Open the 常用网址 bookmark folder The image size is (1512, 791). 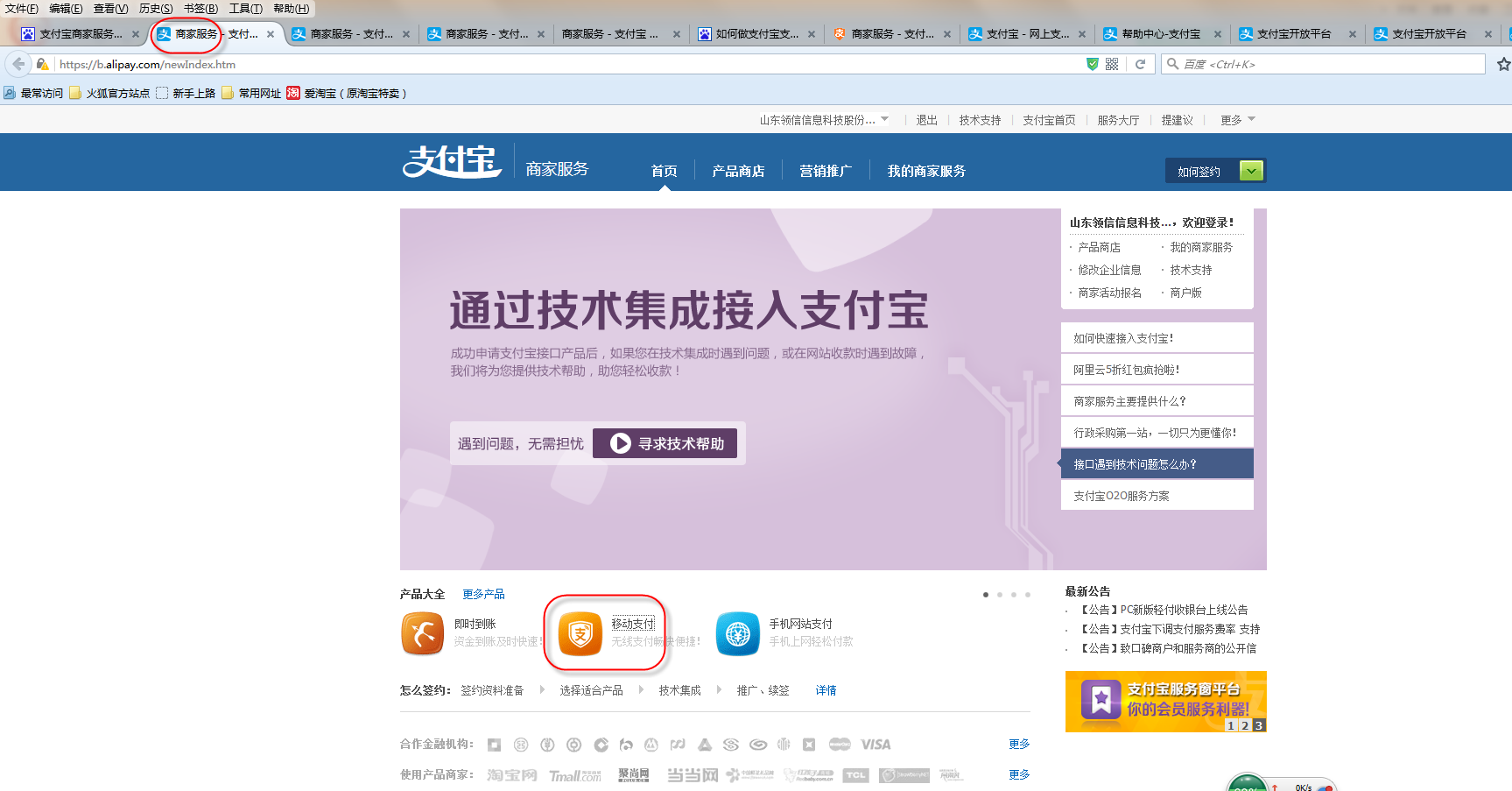tap(252, 93)
